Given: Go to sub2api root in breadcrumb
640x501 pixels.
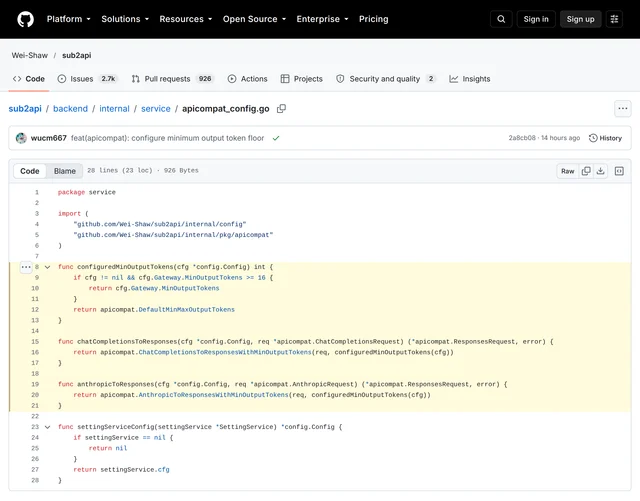Looking at the screenshot, I should 25,109.
